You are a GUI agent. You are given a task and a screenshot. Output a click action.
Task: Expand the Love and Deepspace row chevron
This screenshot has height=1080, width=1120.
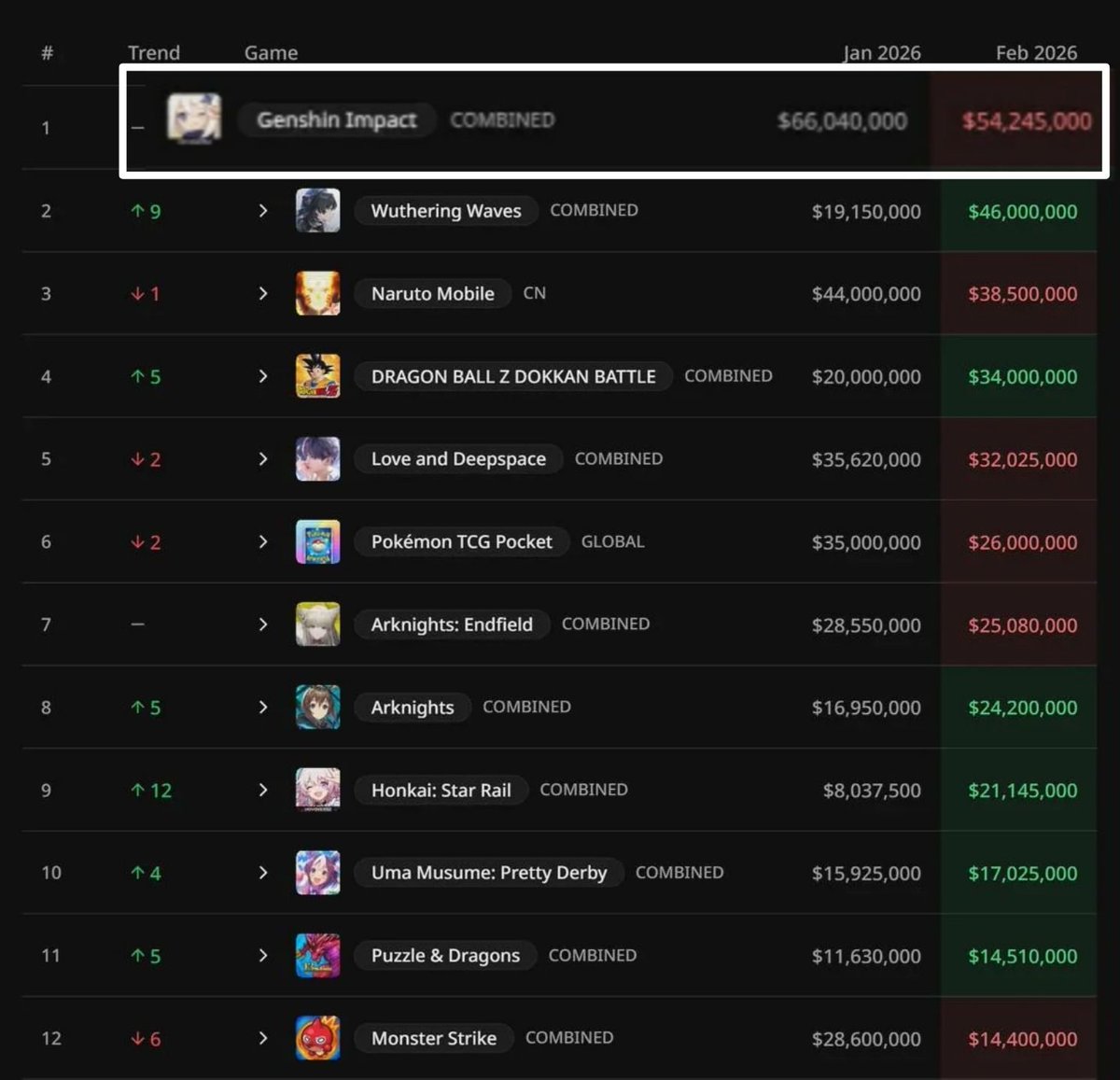(x=263, y=459)
